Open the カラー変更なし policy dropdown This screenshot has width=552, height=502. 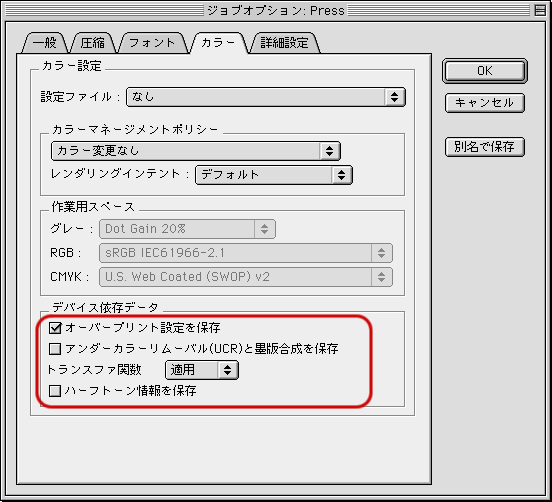[x=196, y=151]
